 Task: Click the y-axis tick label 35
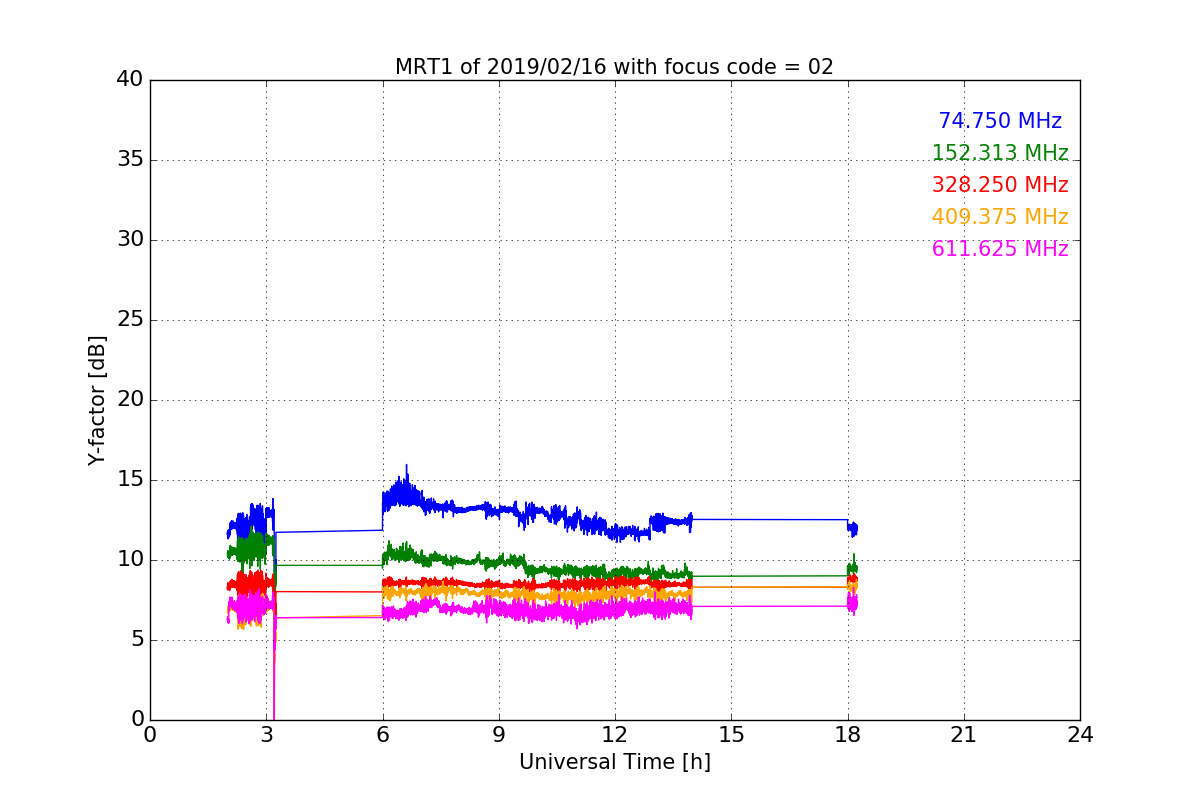click(130, 160)
